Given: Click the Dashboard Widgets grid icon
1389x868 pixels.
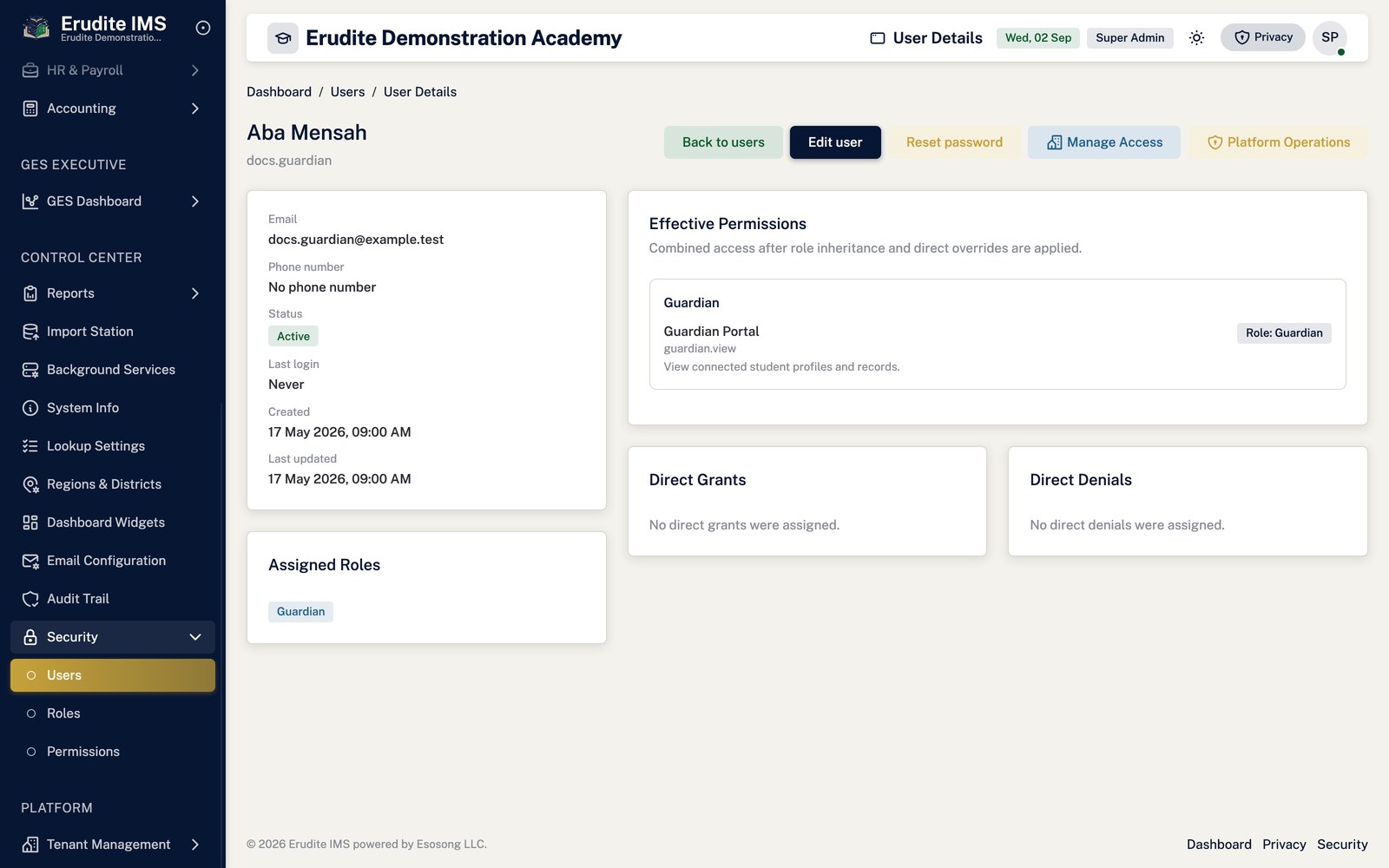Looking at the screenshot, I should point(30,523).
